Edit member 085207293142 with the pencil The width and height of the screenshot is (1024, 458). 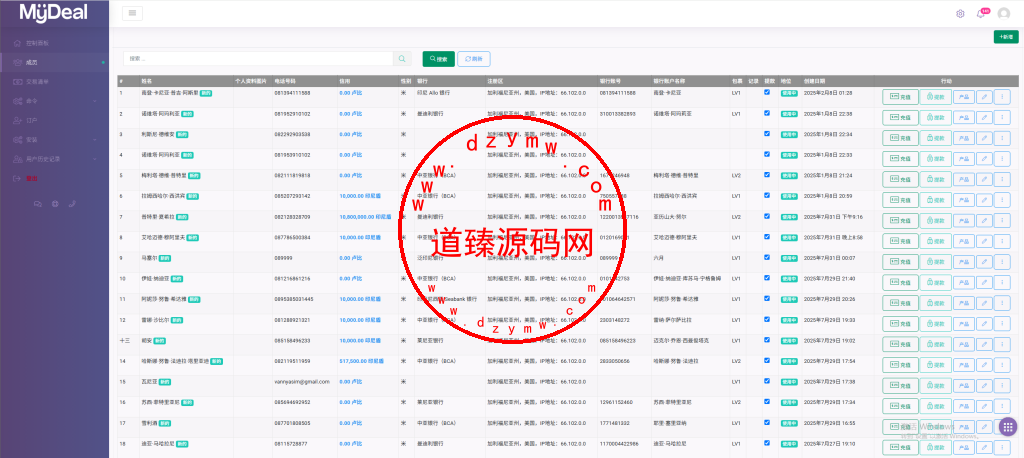pyautogui.click(x=984, y=201)
